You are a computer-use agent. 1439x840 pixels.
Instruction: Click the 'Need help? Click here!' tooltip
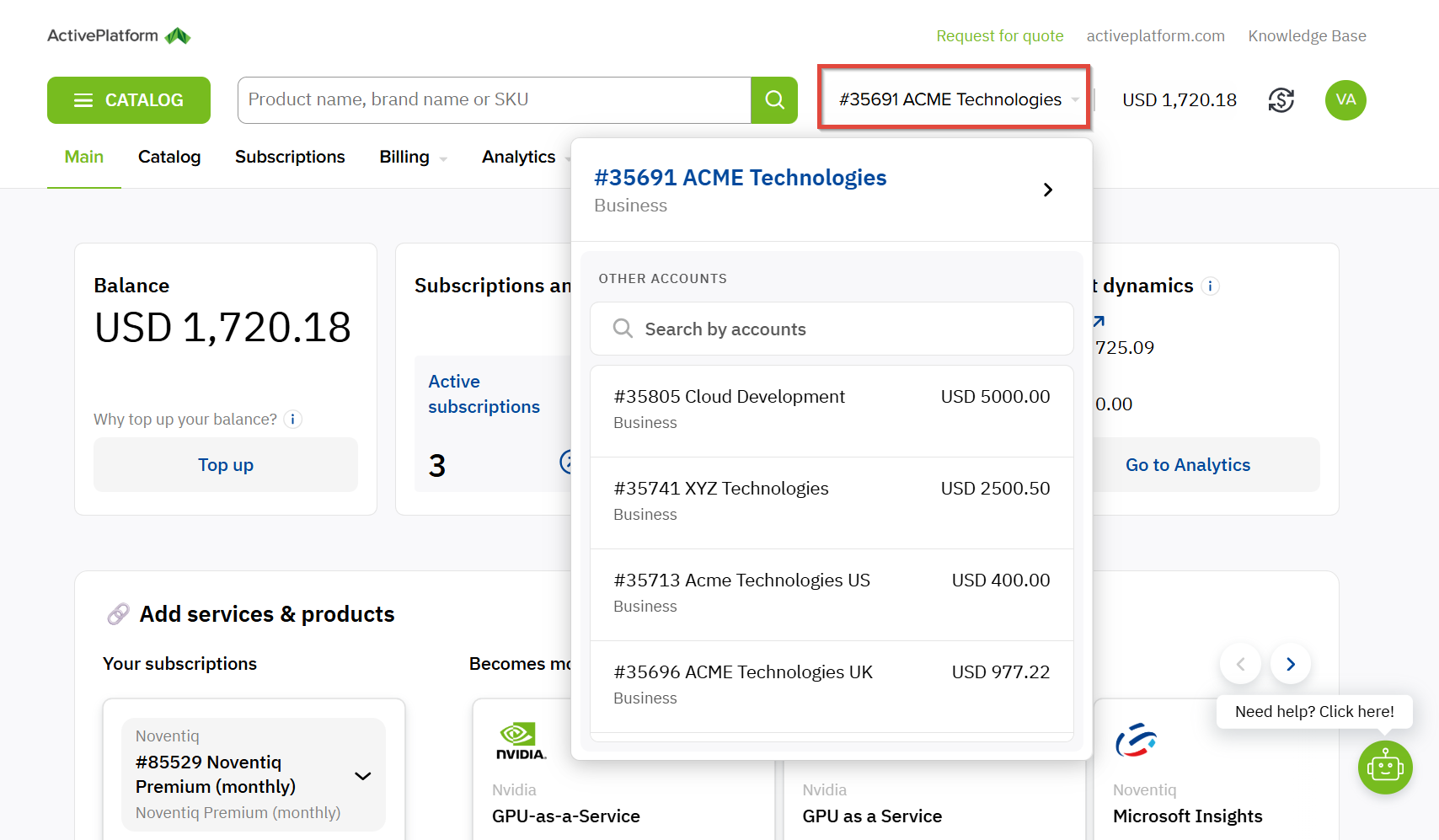(1314, 712)
